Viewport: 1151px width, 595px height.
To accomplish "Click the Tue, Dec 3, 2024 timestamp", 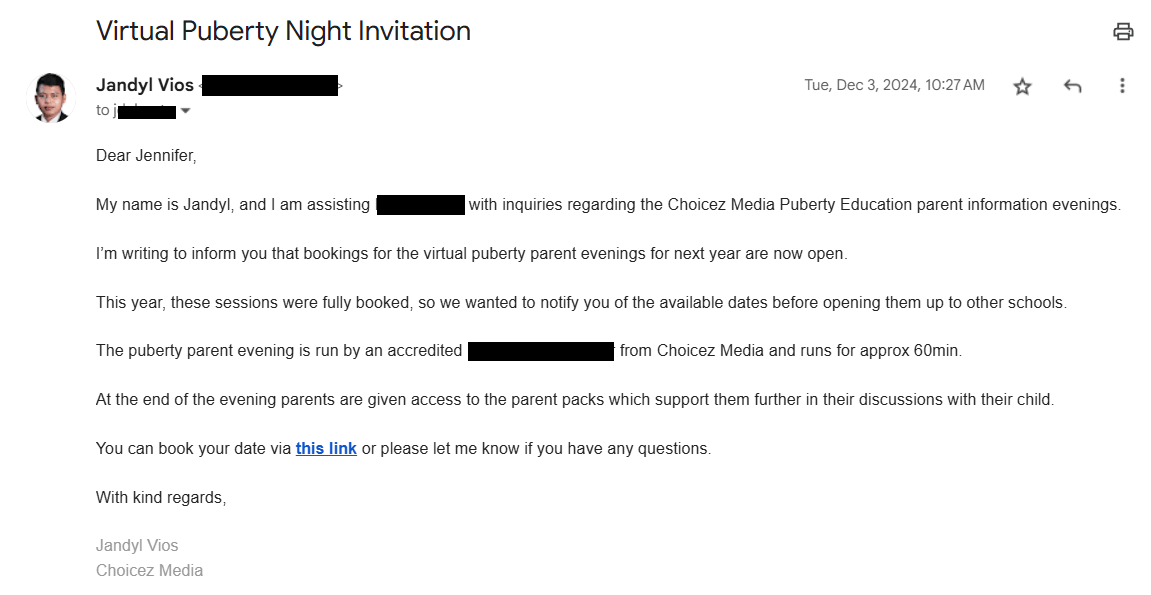I will click(894, 85).
